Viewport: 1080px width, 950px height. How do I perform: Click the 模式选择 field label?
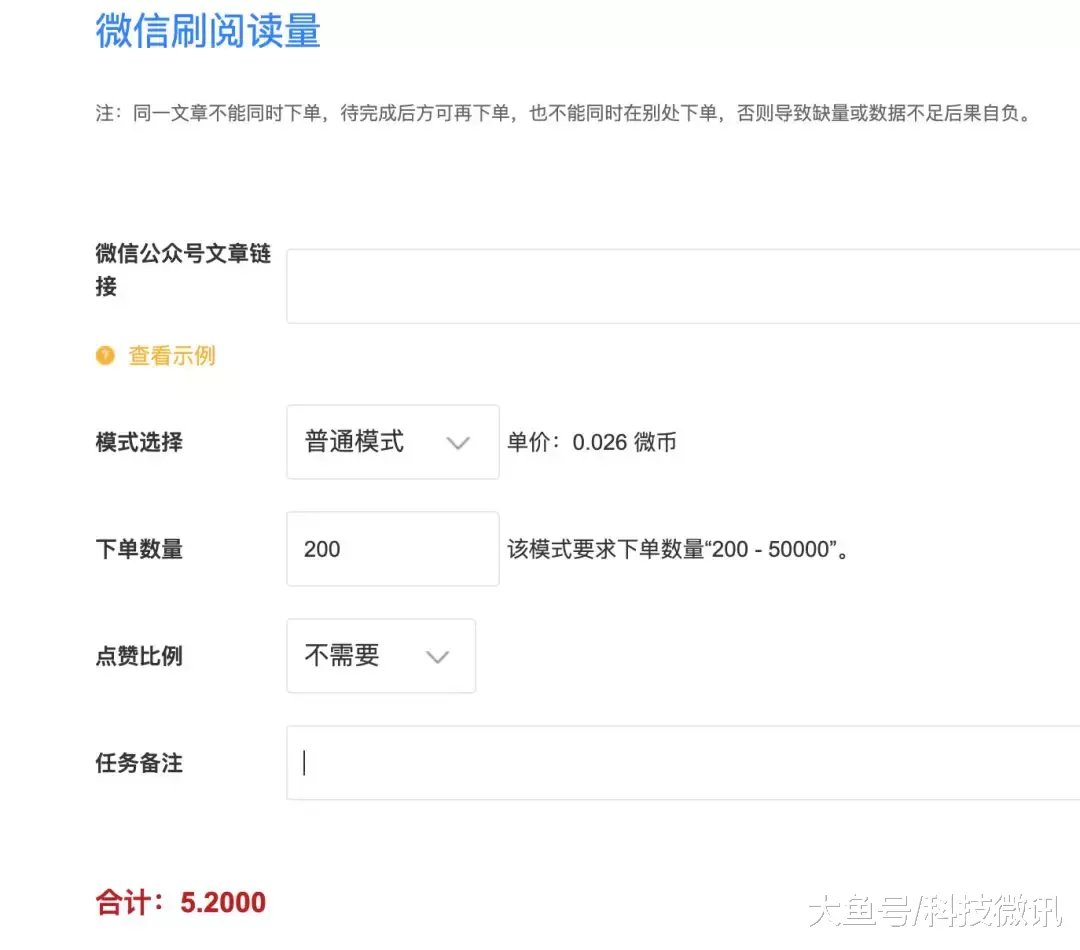(x=139, y=442)
